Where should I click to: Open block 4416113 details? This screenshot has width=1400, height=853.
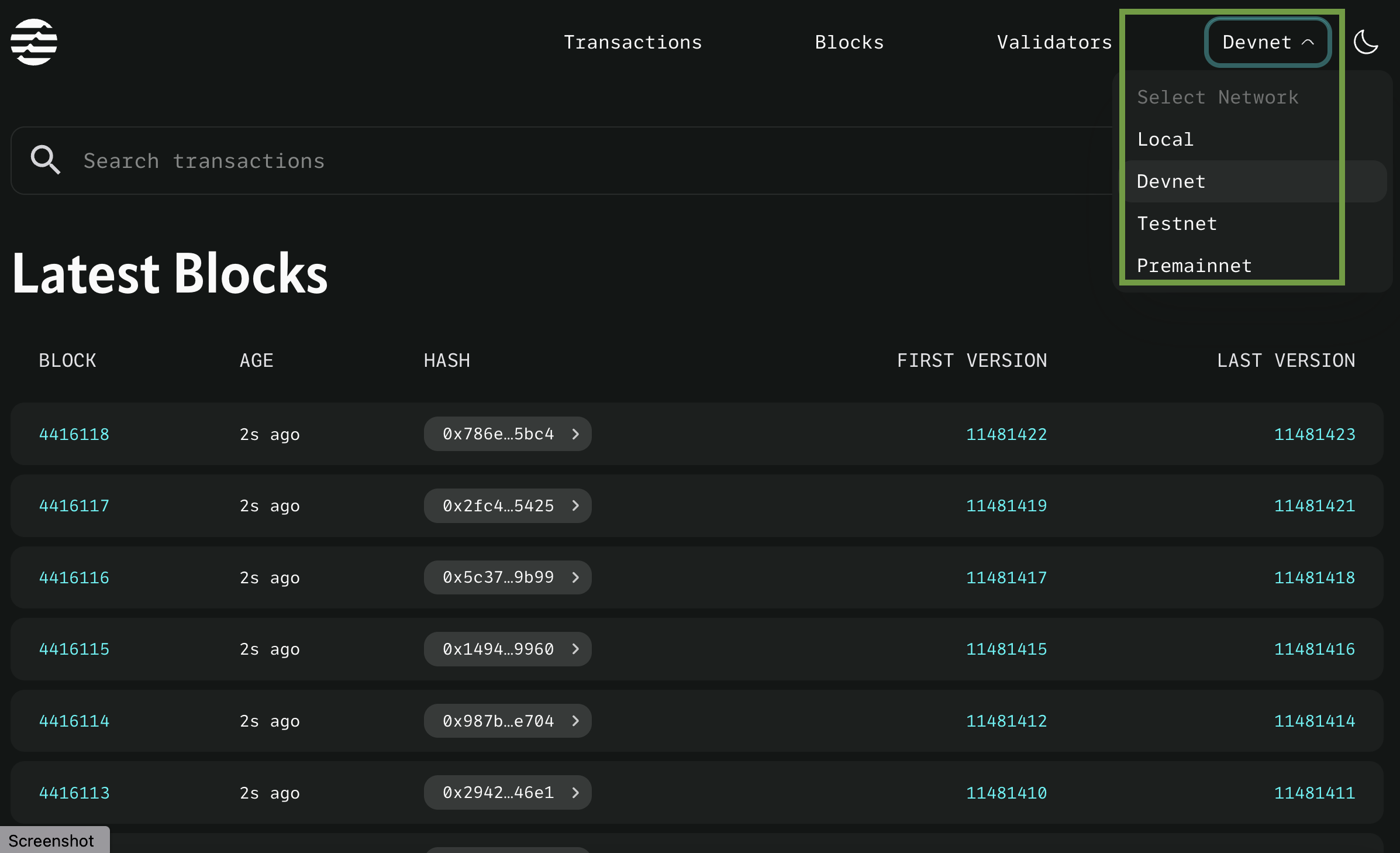click(74, 793)
